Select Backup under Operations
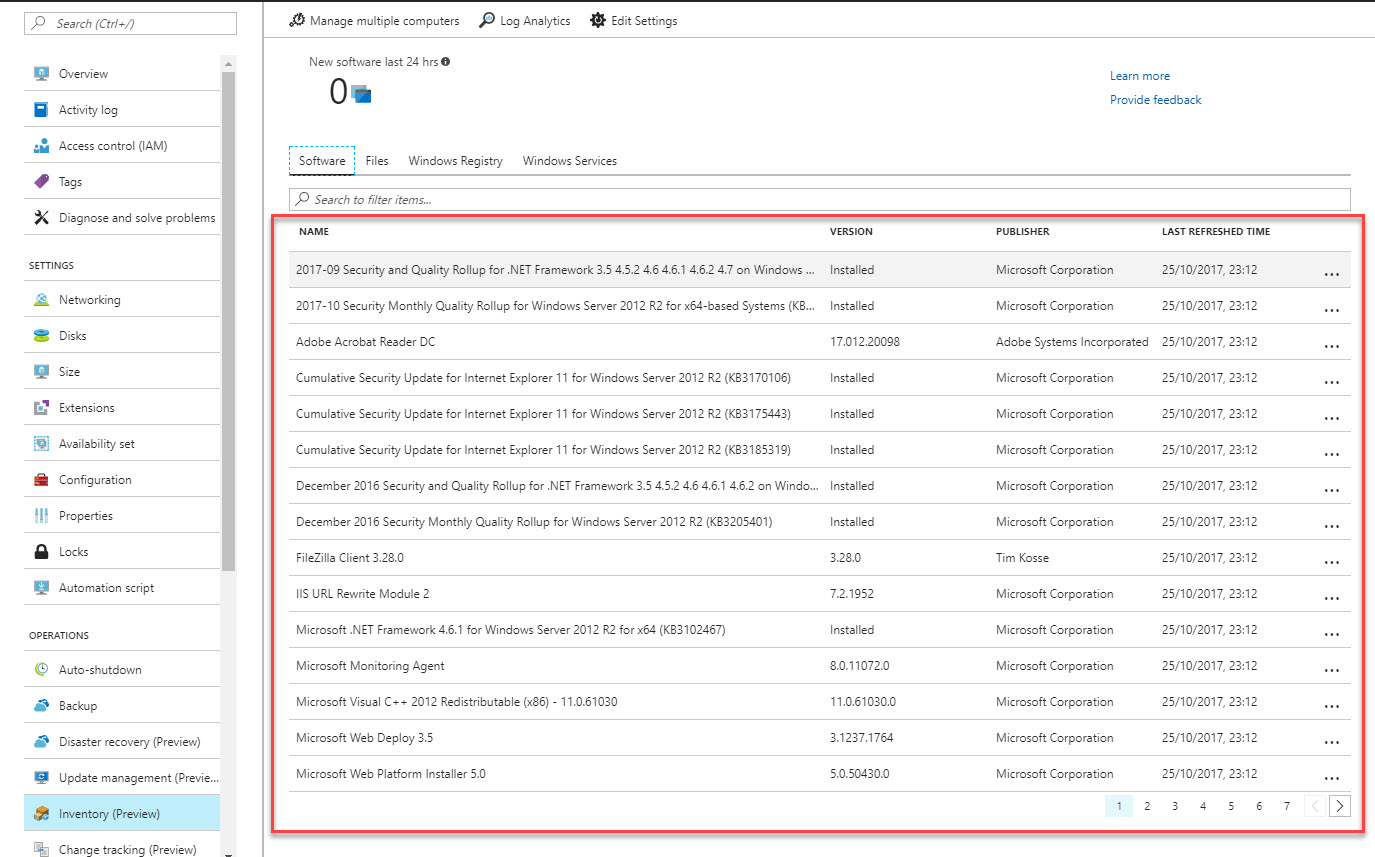Viewport: 1375px width, 857px height. pyautogui.click(x=75, y=705)
